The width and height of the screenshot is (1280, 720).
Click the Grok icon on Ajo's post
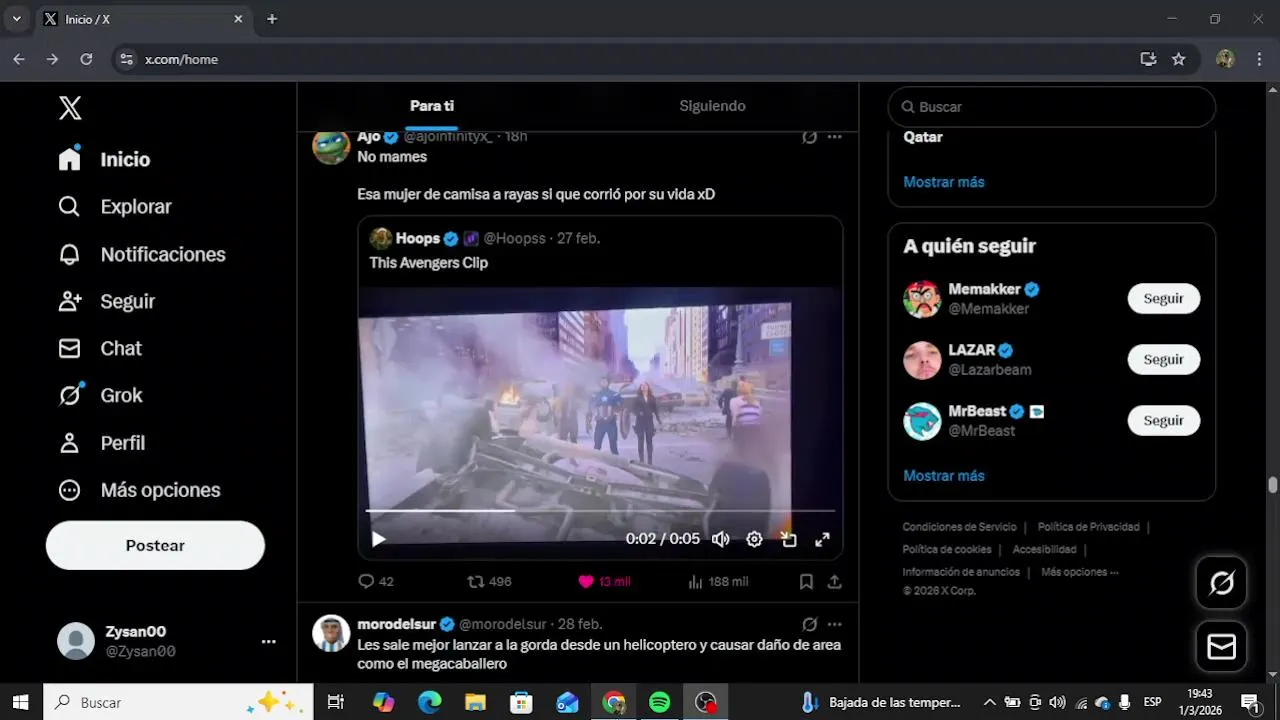coord(809,137)
